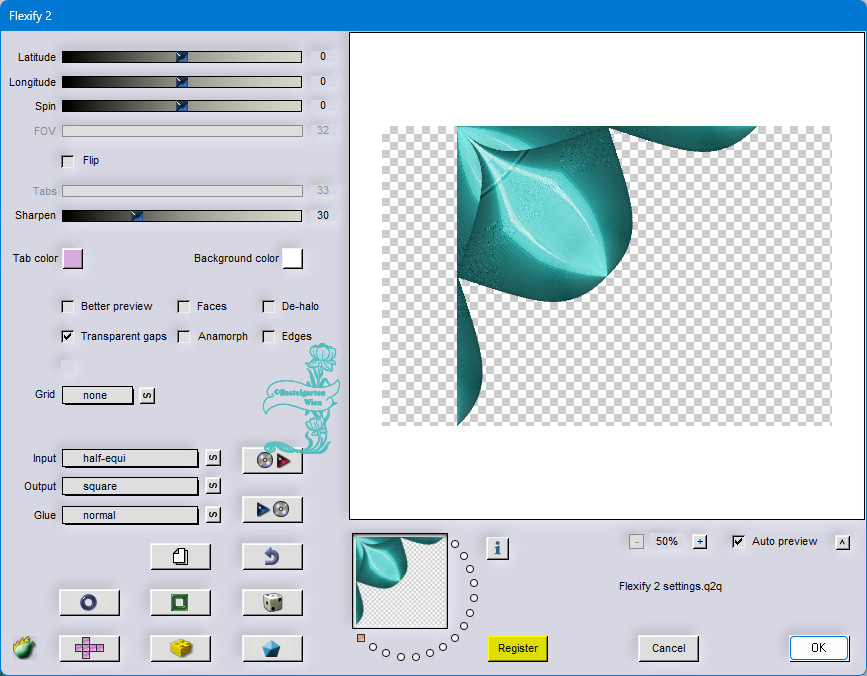Screen dimensions: 867x676
Task: Toggle the De-halo checkbox
Action: click(x=269, y=307)
